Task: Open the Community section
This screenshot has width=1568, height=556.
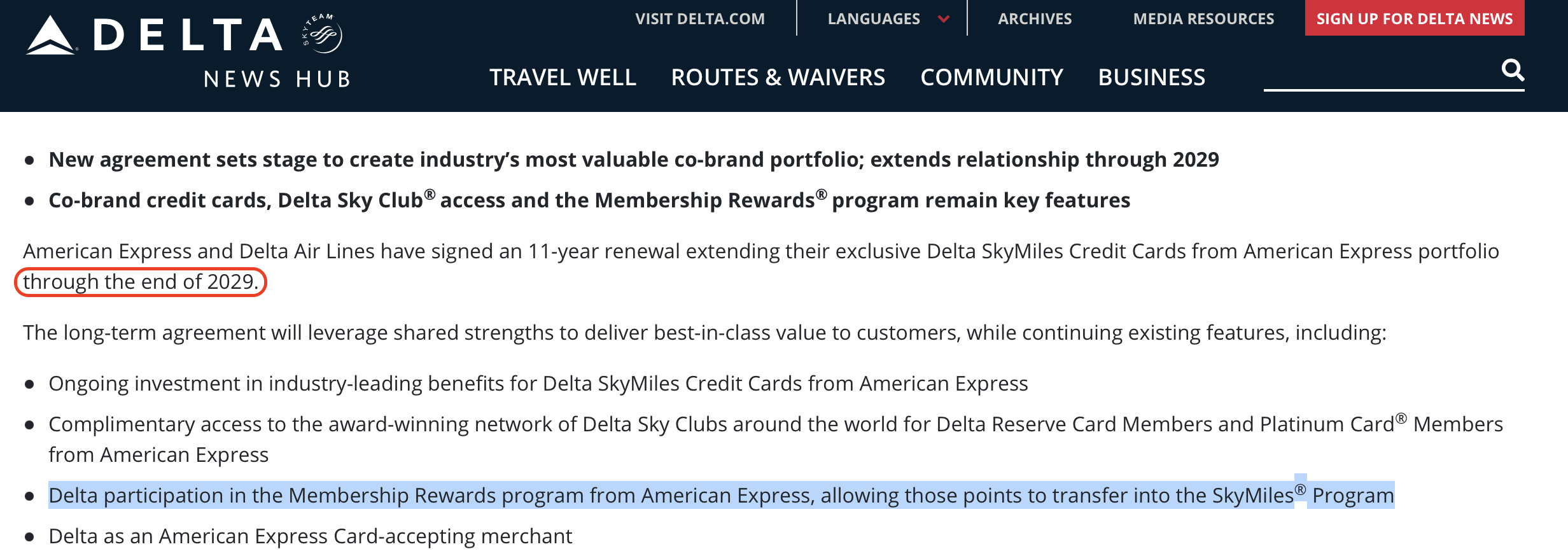Action: click(x=991, y=78)
